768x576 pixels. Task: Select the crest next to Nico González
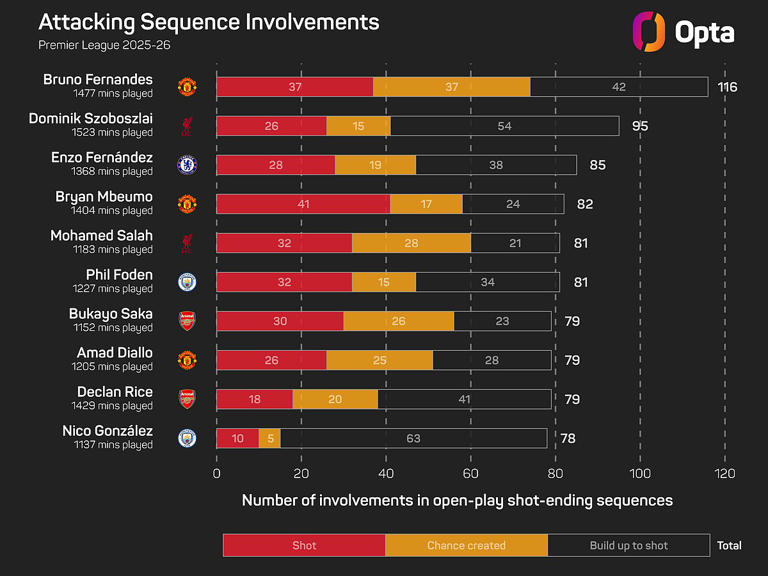pyautogui.click(x=186, y=438)
